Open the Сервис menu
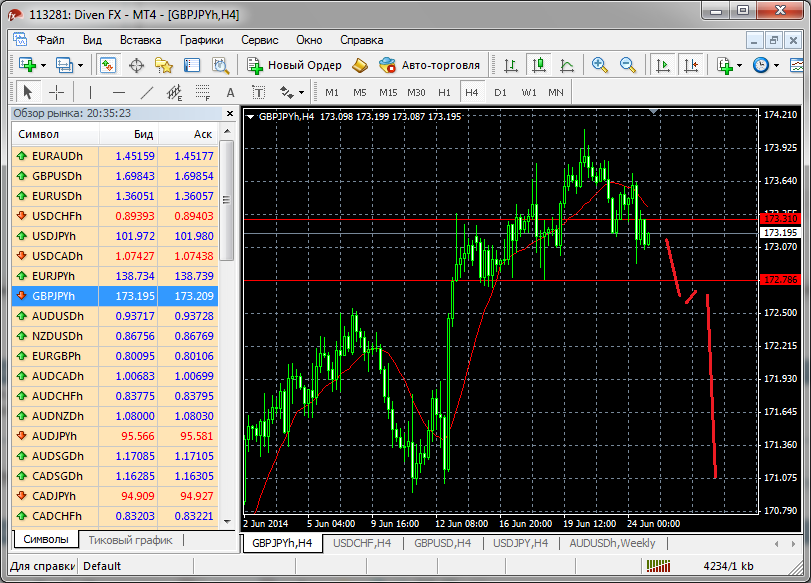Viewport: 811px width, 583px height. (260, 40)
